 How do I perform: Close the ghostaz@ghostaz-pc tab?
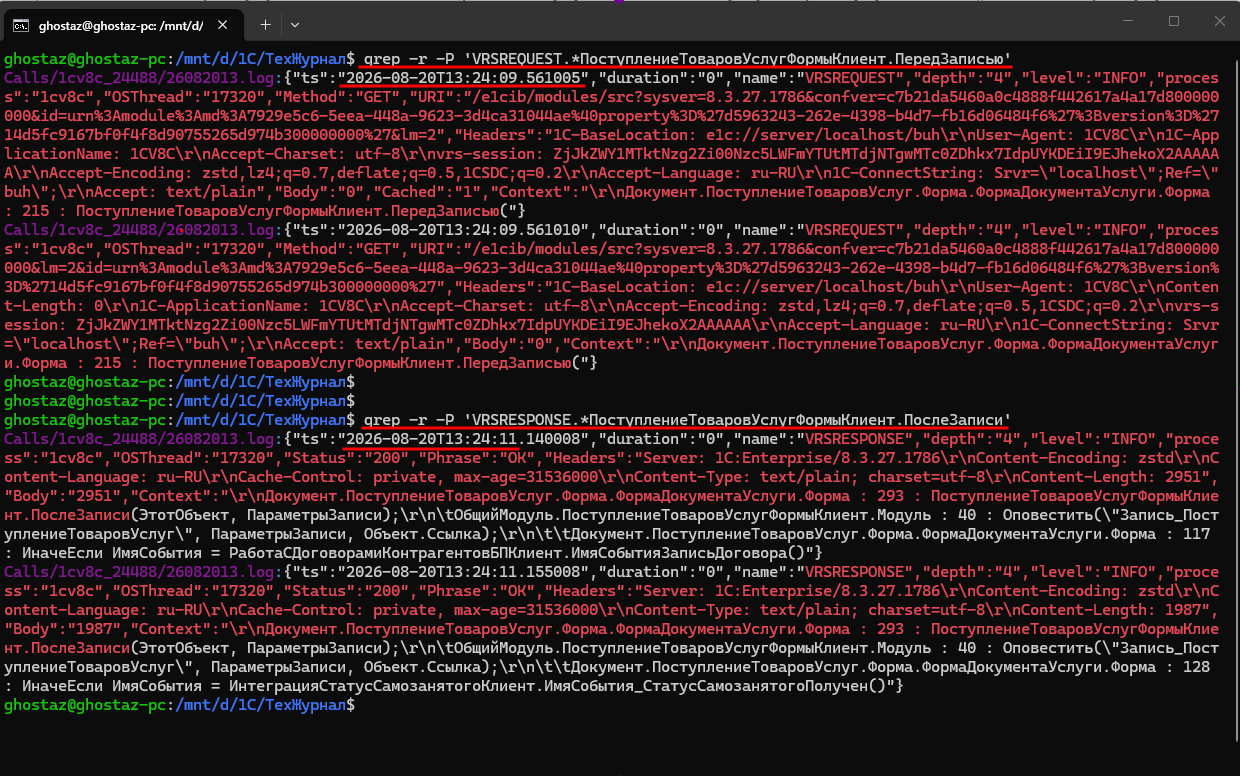(x=222, y=23)
